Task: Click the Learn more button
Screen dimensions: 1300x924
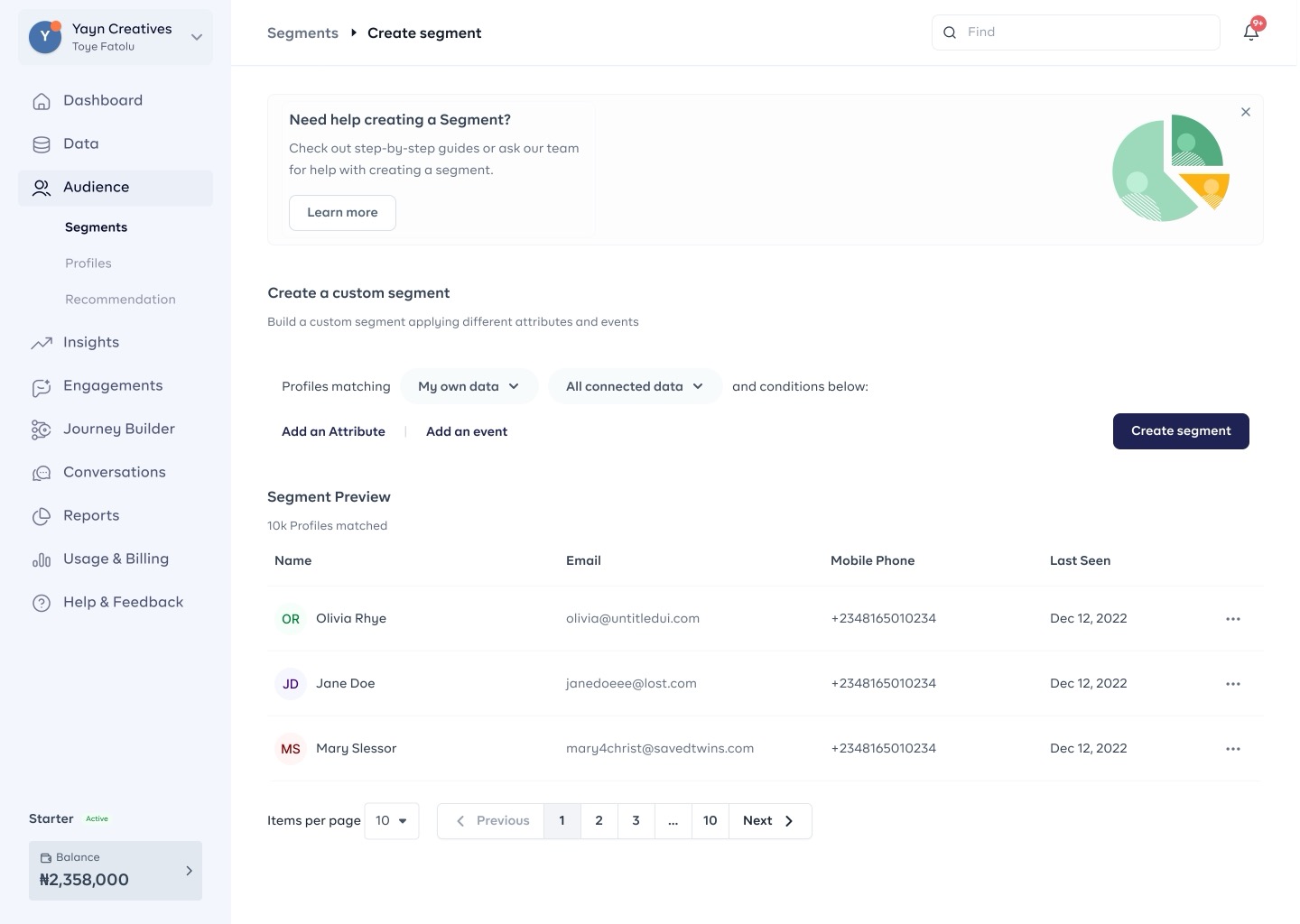Action: point(342,213)
